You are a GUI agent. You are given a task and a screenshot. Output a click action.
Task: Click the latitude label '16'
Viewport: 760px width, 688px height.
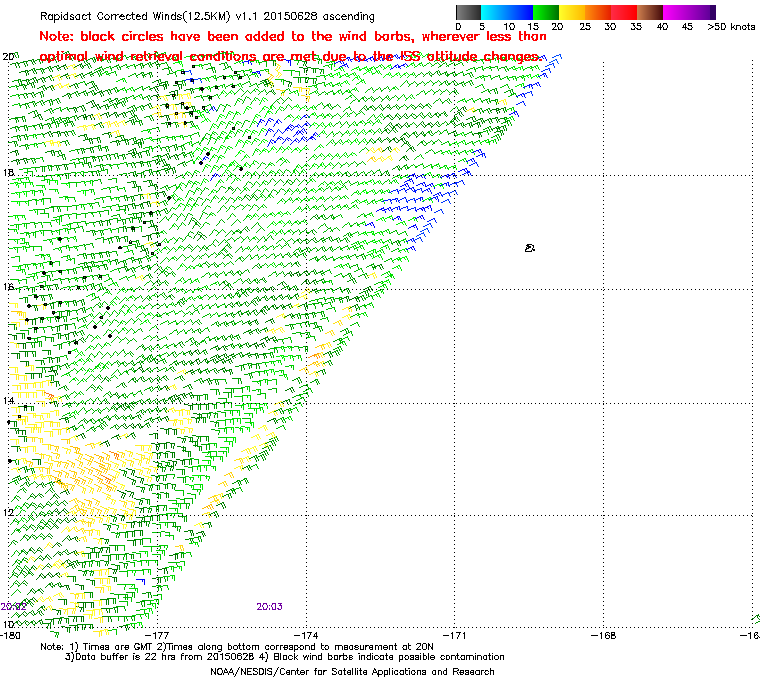[8, 287]
